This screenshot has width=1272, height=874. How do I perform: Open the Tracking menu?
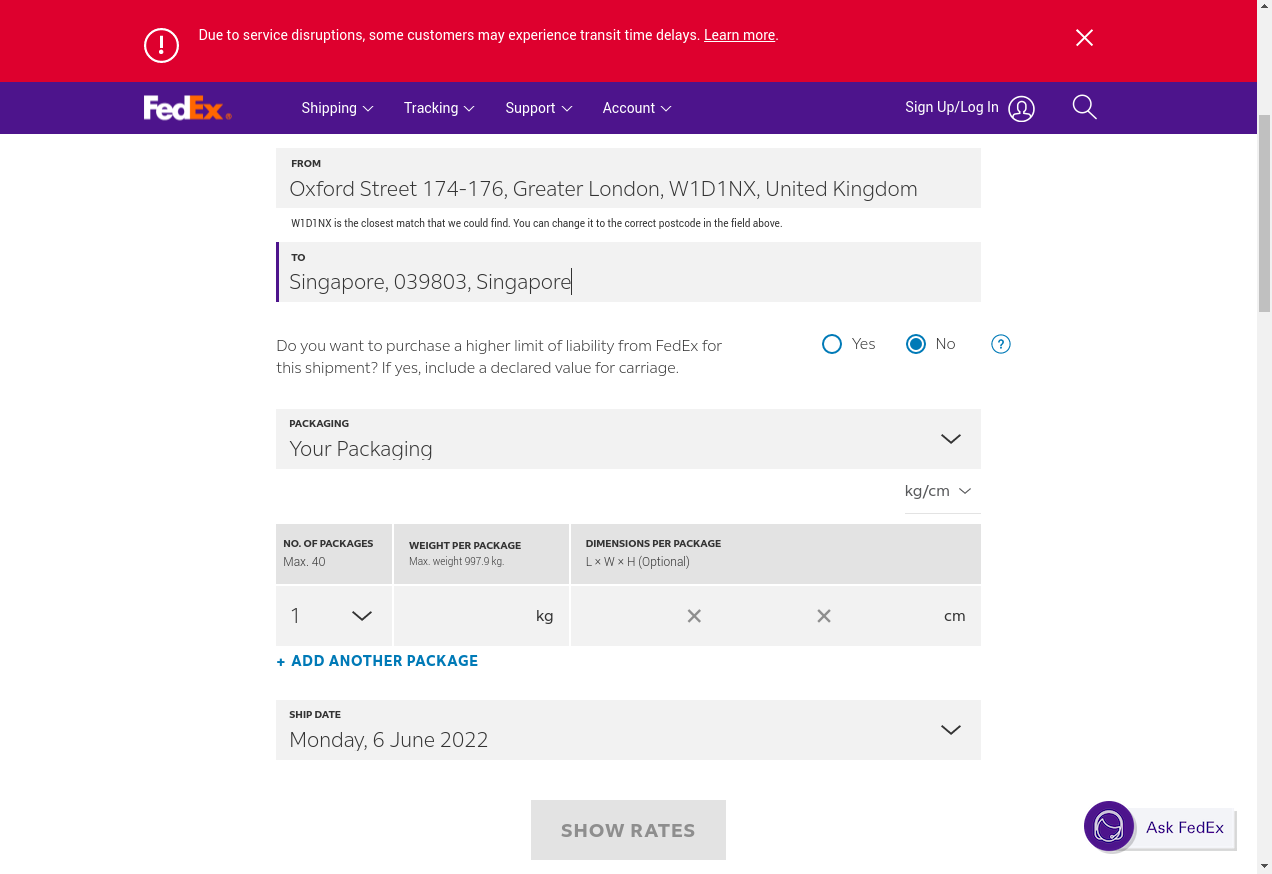click(x=439, y=108)
